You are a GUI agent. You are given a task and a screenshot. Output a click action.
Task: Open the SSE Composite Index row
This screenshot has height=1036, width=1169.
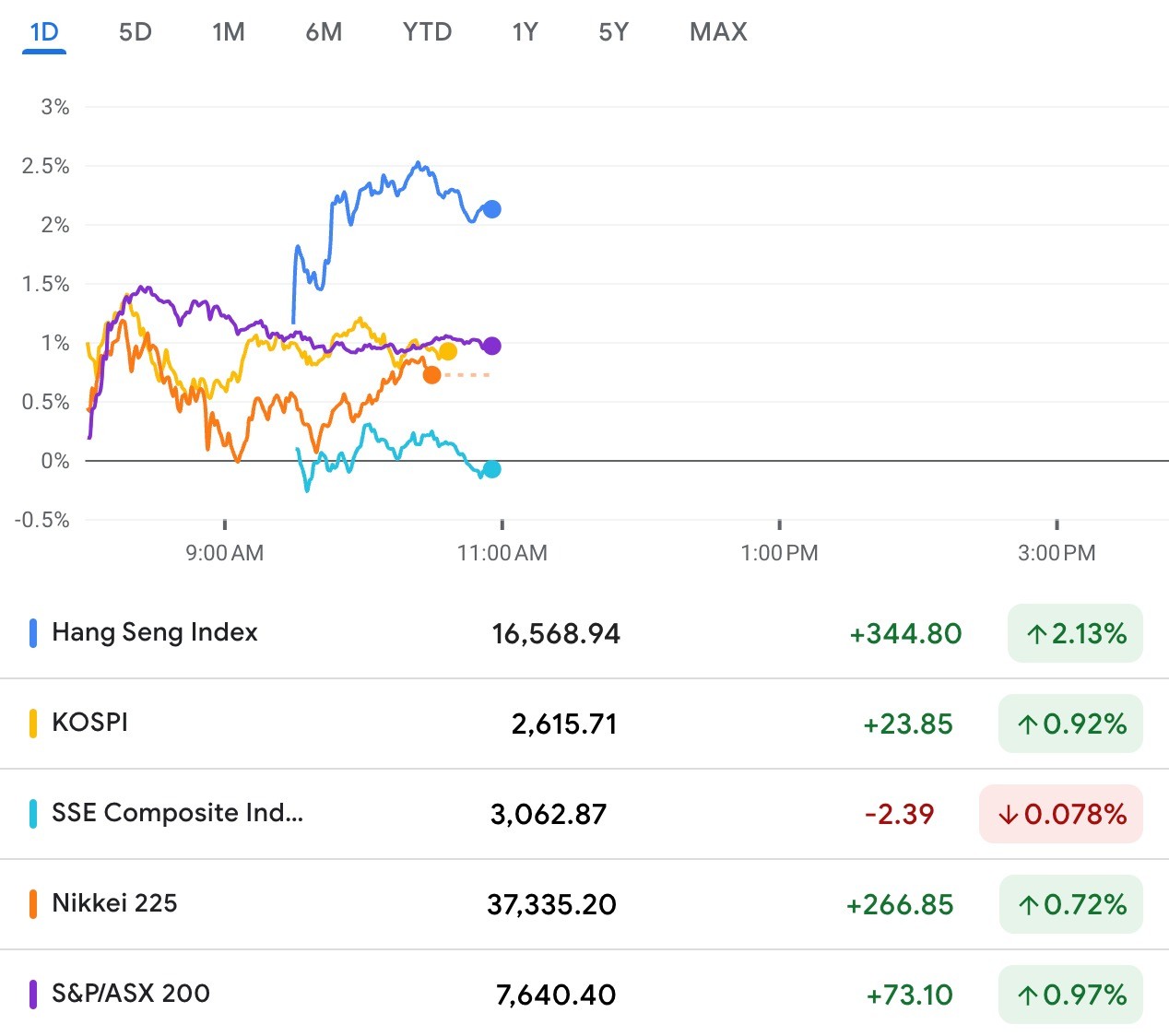pos(584,814)
